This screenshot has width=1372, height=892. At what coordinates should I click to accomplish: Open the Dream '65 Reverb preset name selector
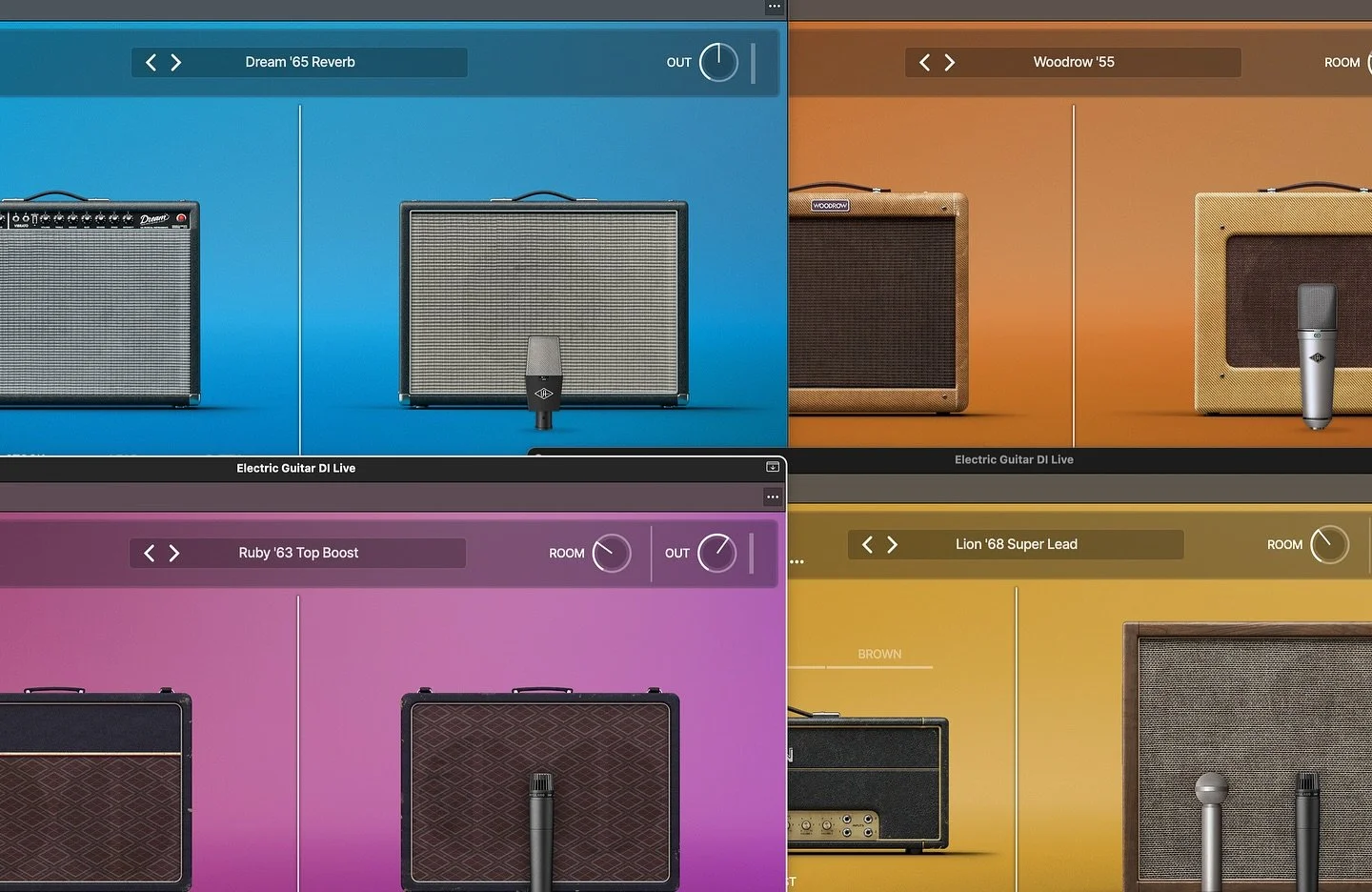298,61
